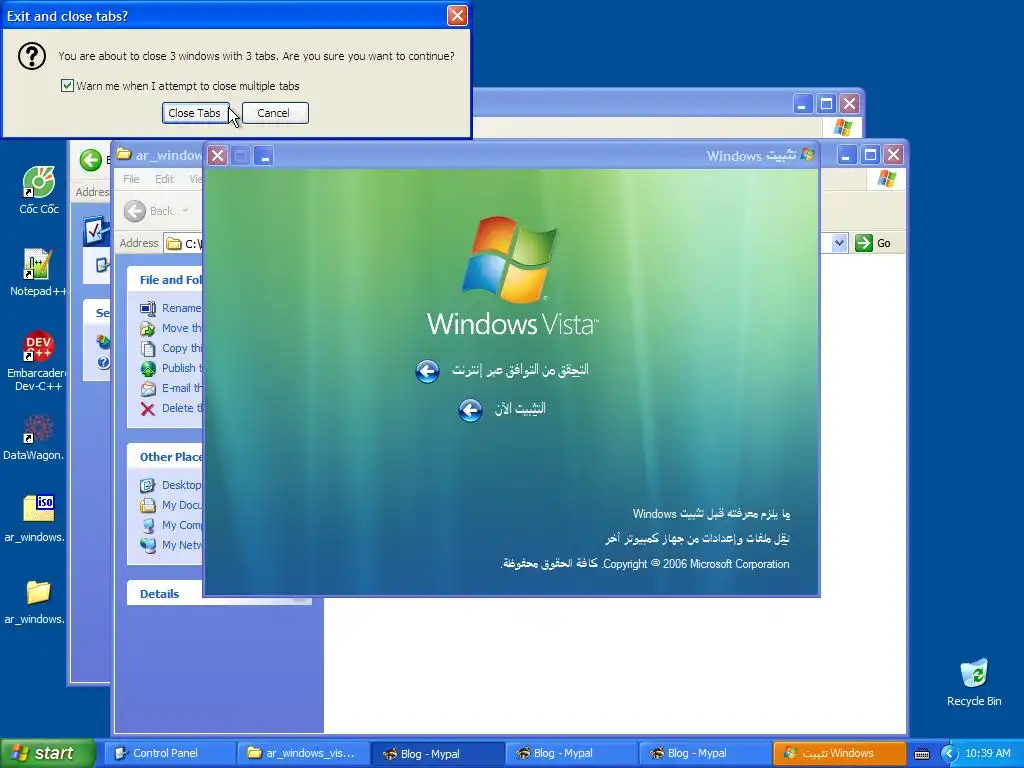Collapse the File and Folder Tasks header

(166, 280)
